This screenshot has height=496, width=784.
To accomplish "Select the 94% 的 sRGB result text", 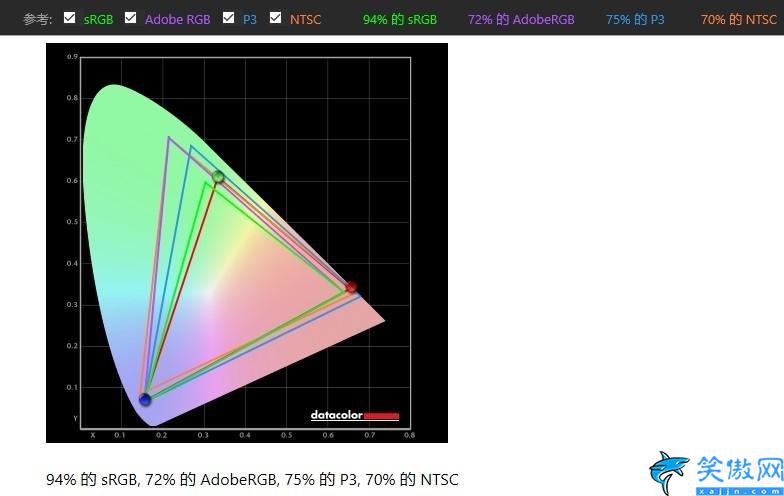I will (400, 20).
